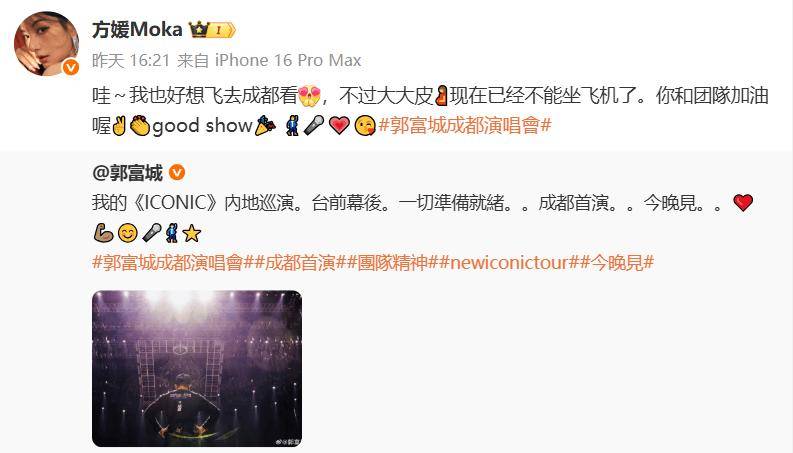
Task: Click the flexed bicep emoji
Action: tap(104, 233)
